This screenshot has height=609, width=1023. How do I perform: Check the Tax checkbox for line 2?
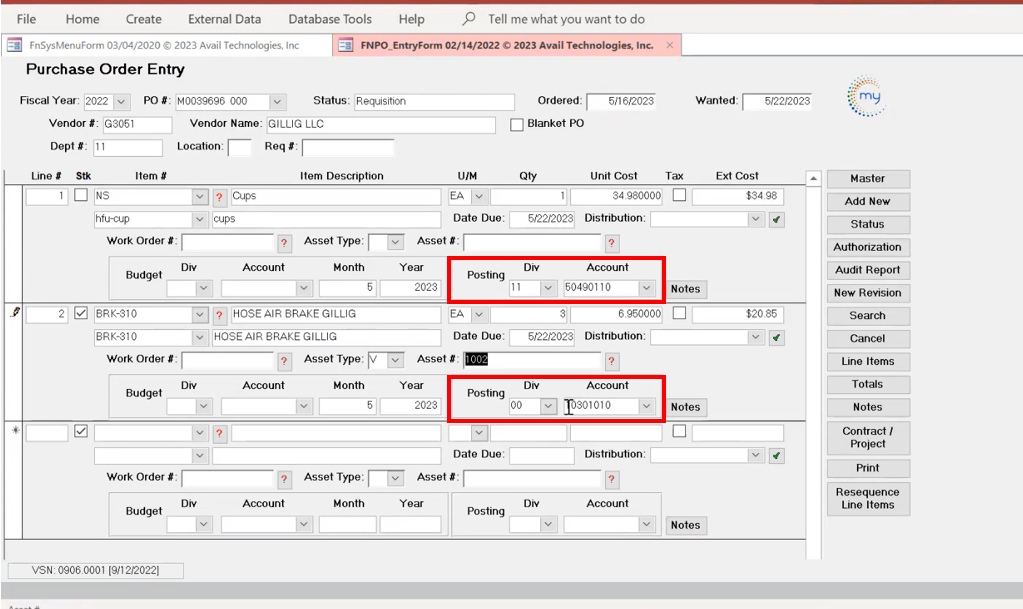click(x=679, y=314)
